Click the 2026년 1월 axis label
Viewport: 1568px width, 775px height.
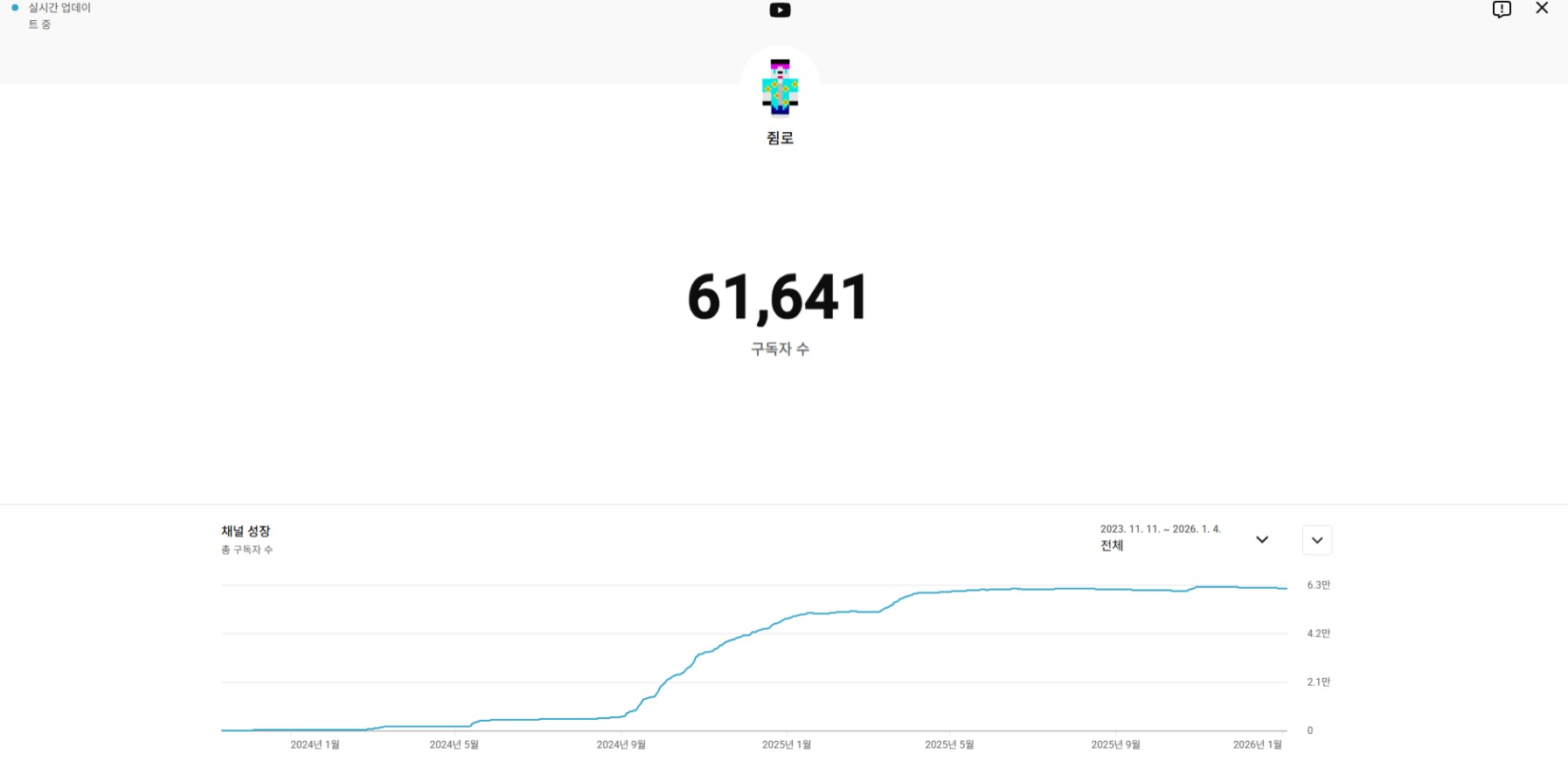[1257, 744]
